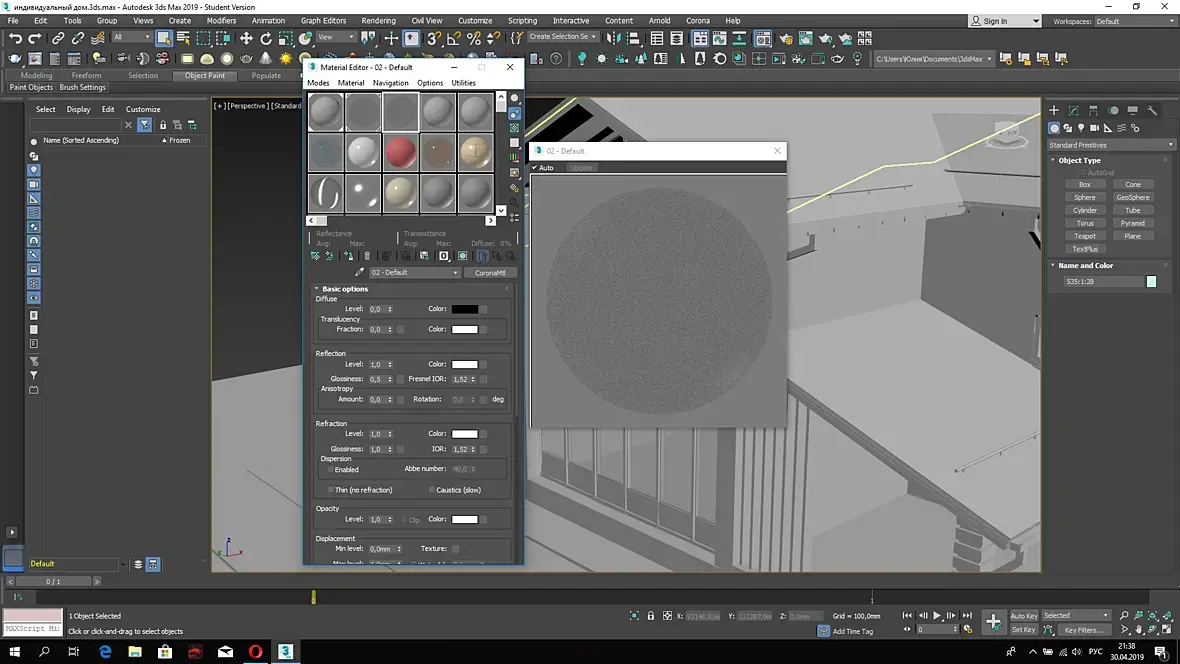Select the Select and Move tool
Screen dimensions: 1180x664
coord(246,38)
